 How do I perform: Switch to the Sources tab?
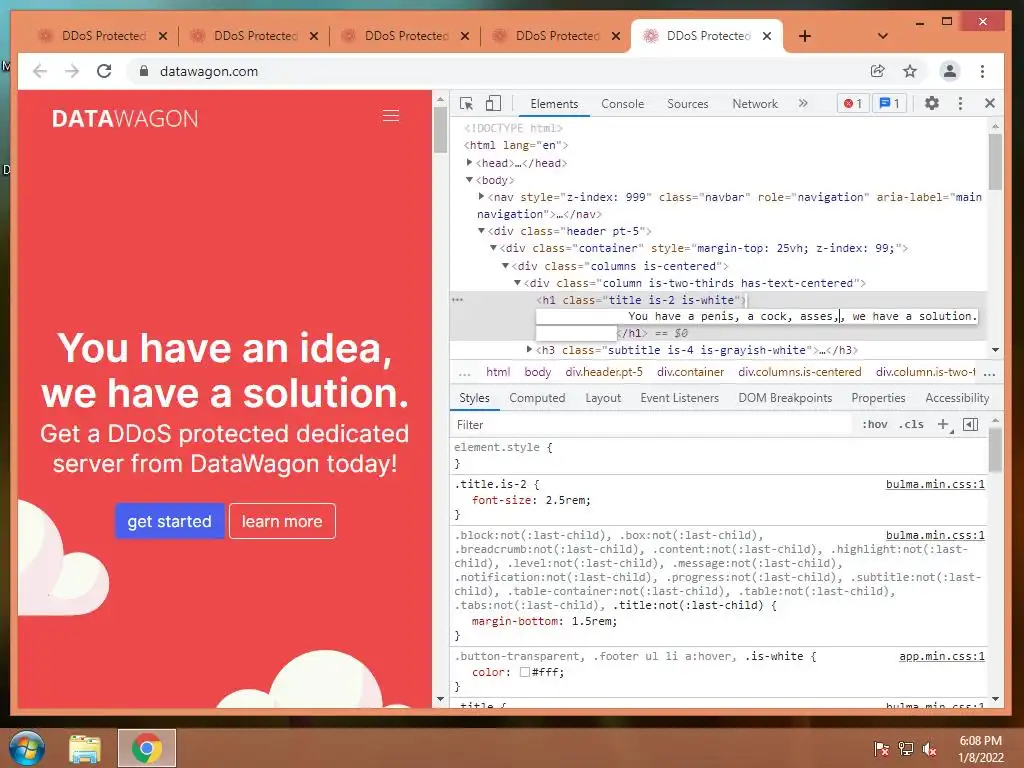(x=688, y=104)
